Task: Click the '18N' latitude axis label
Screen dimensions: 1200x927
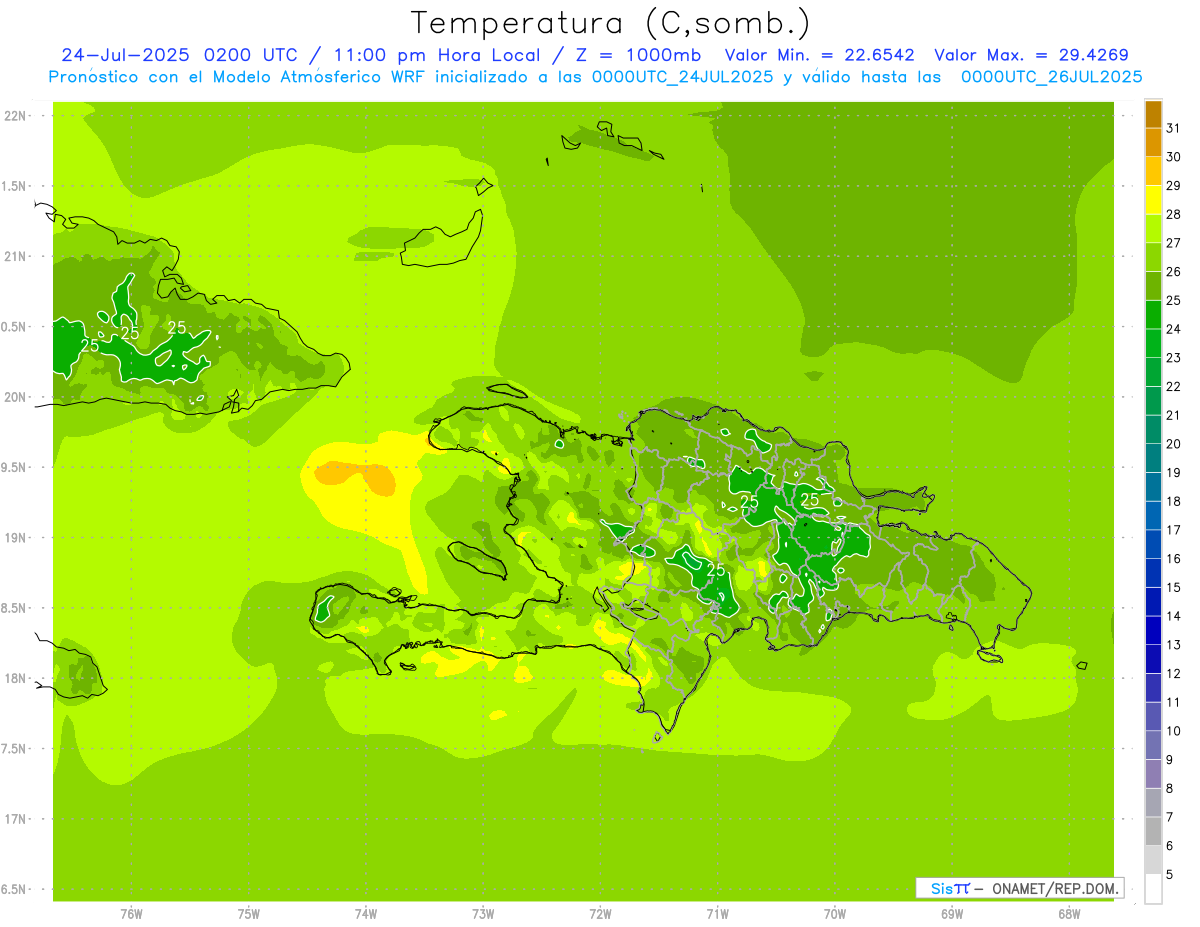Action: click(16, 679)
